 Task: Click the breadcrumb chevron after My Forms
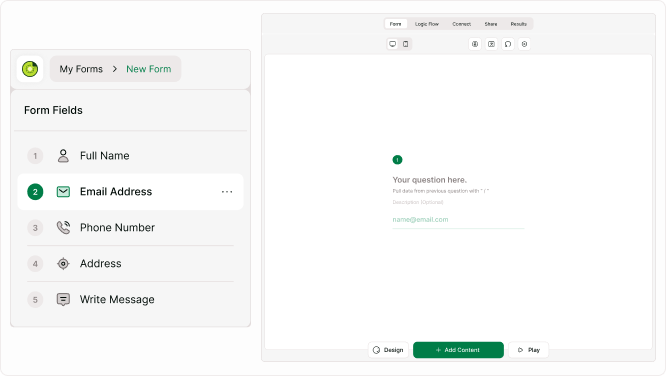point(115,69)
